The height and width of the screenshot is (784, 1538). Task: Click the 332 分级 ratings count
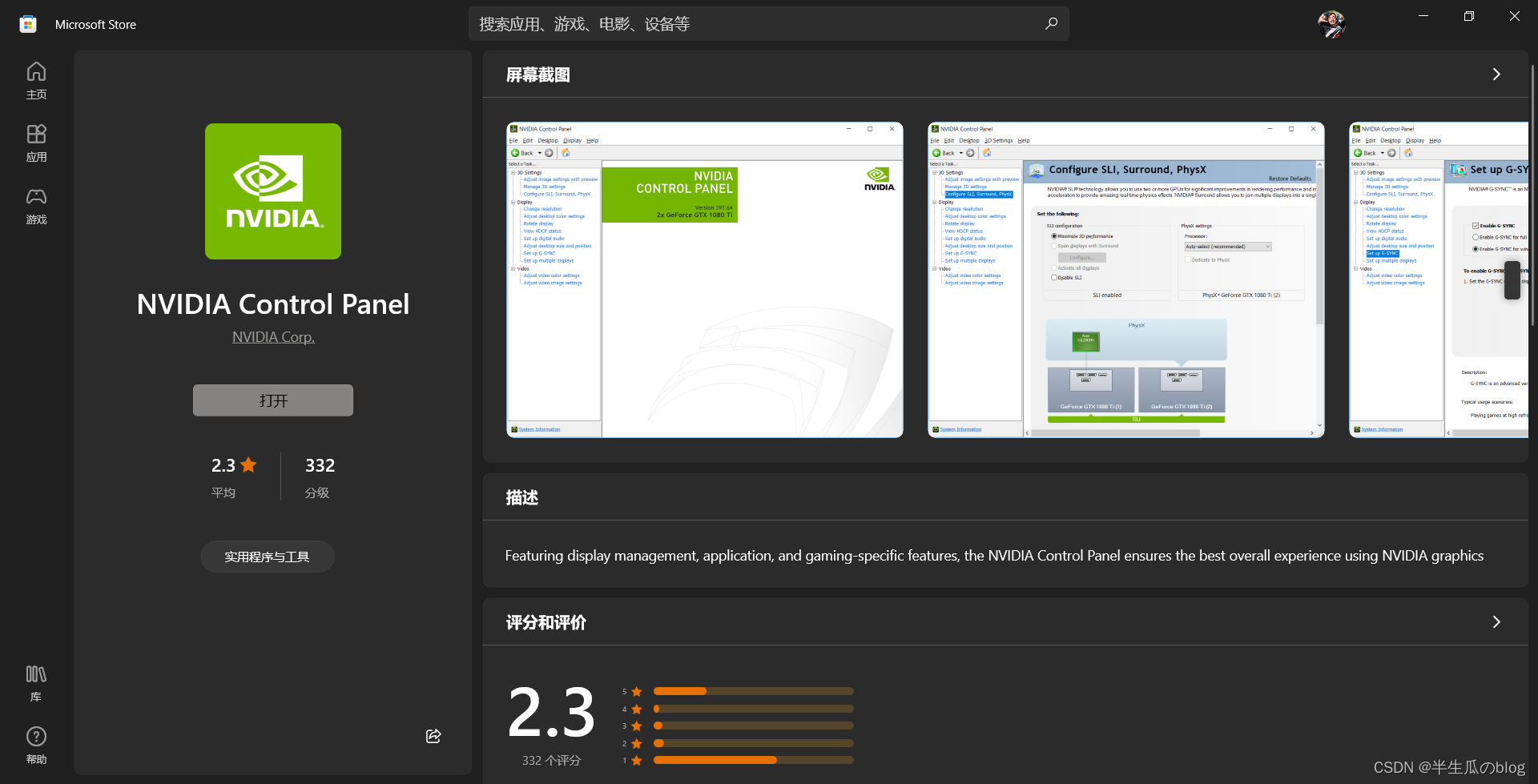pyautogui.click(x=320, y=476)
